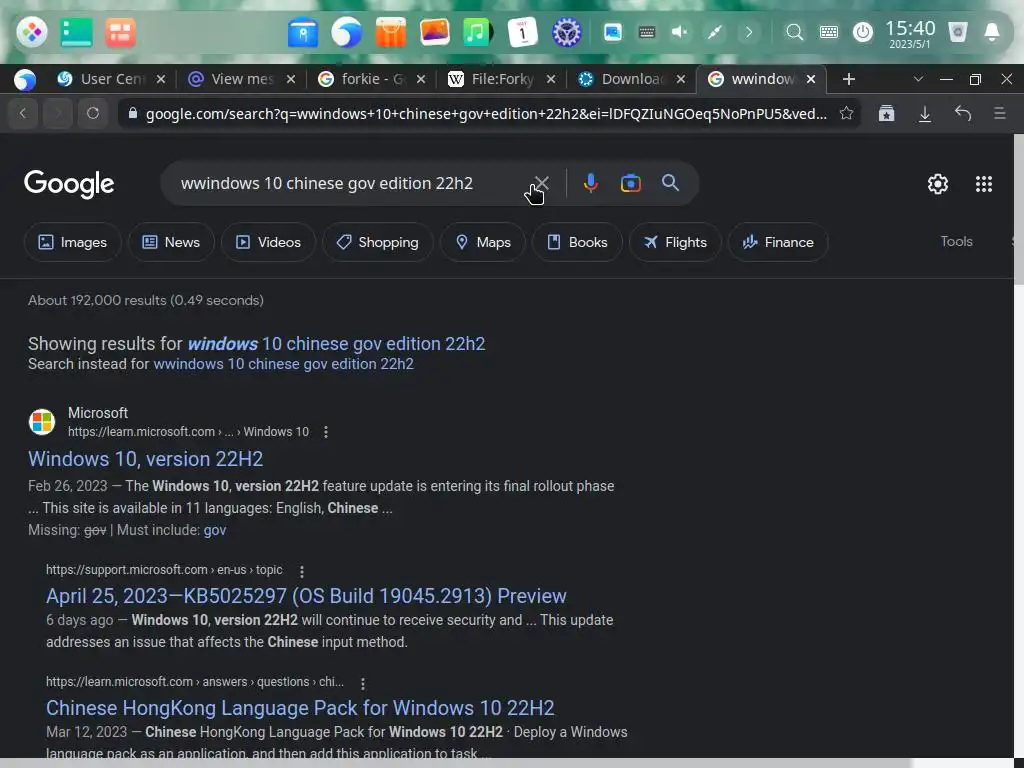
Task: Open Chinese HongKong Language Pack result
Action: click(x=300, y=708)
